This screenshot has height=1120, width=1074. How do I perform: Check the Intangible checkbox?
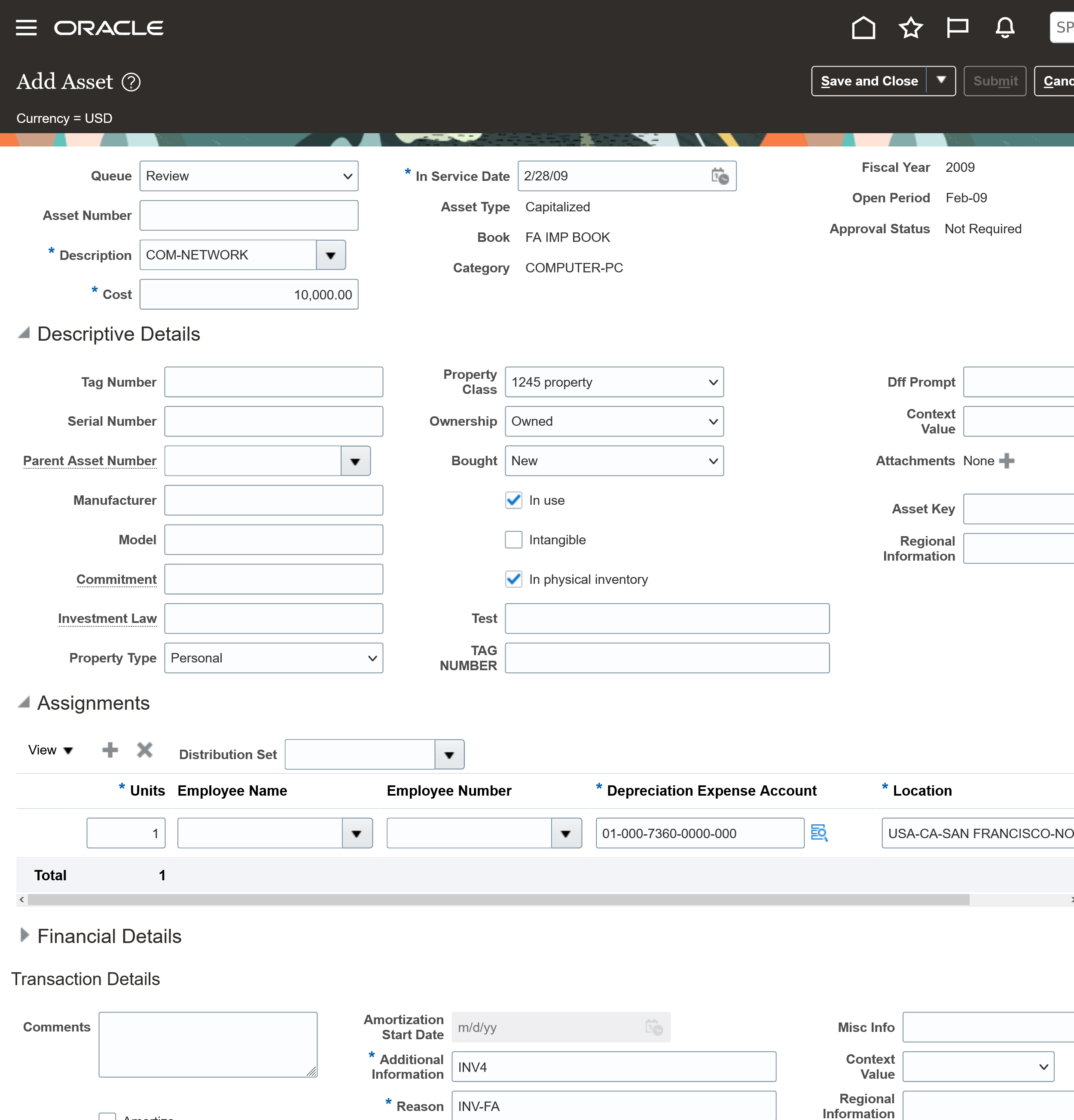tap(513, 540)
